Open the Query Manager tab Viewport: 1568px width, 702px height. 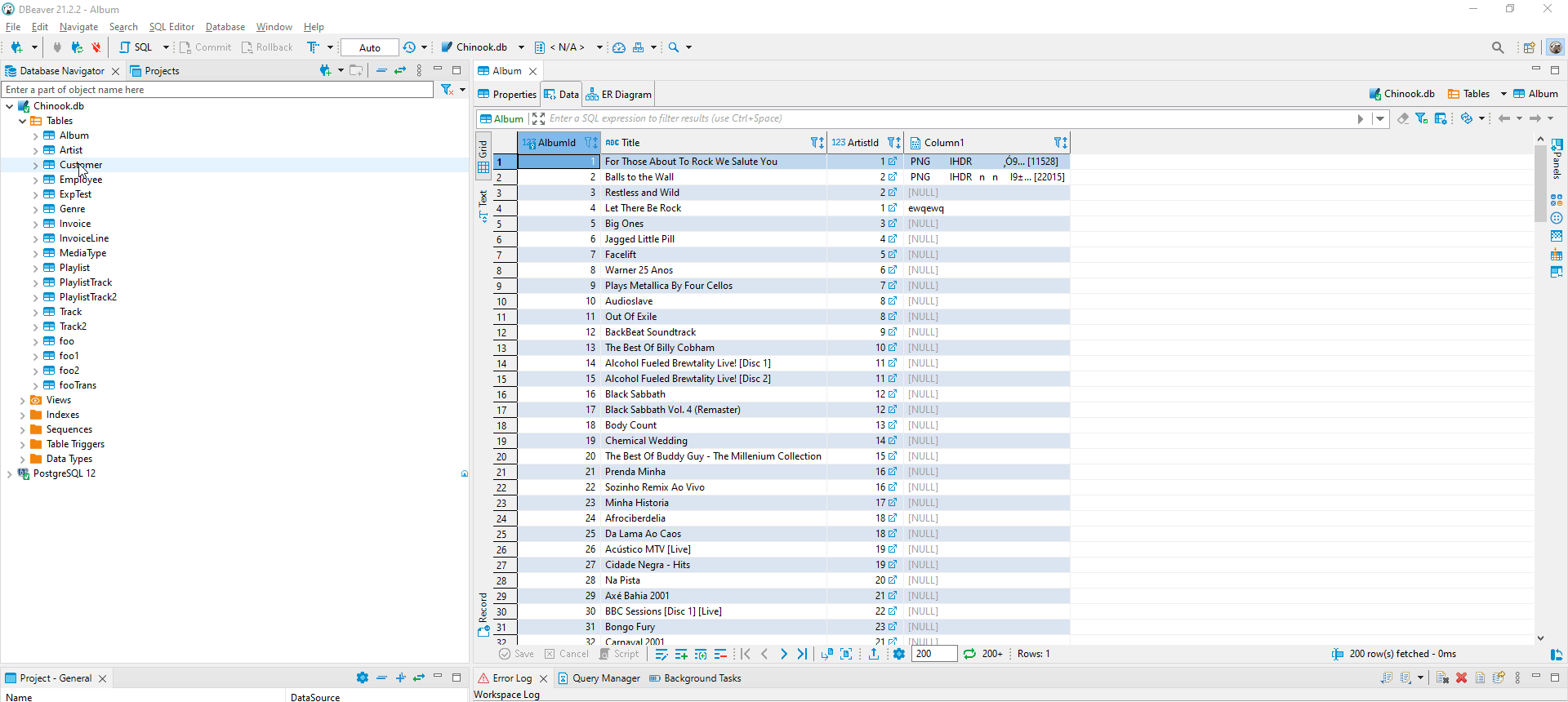click(x=599, y=678)
